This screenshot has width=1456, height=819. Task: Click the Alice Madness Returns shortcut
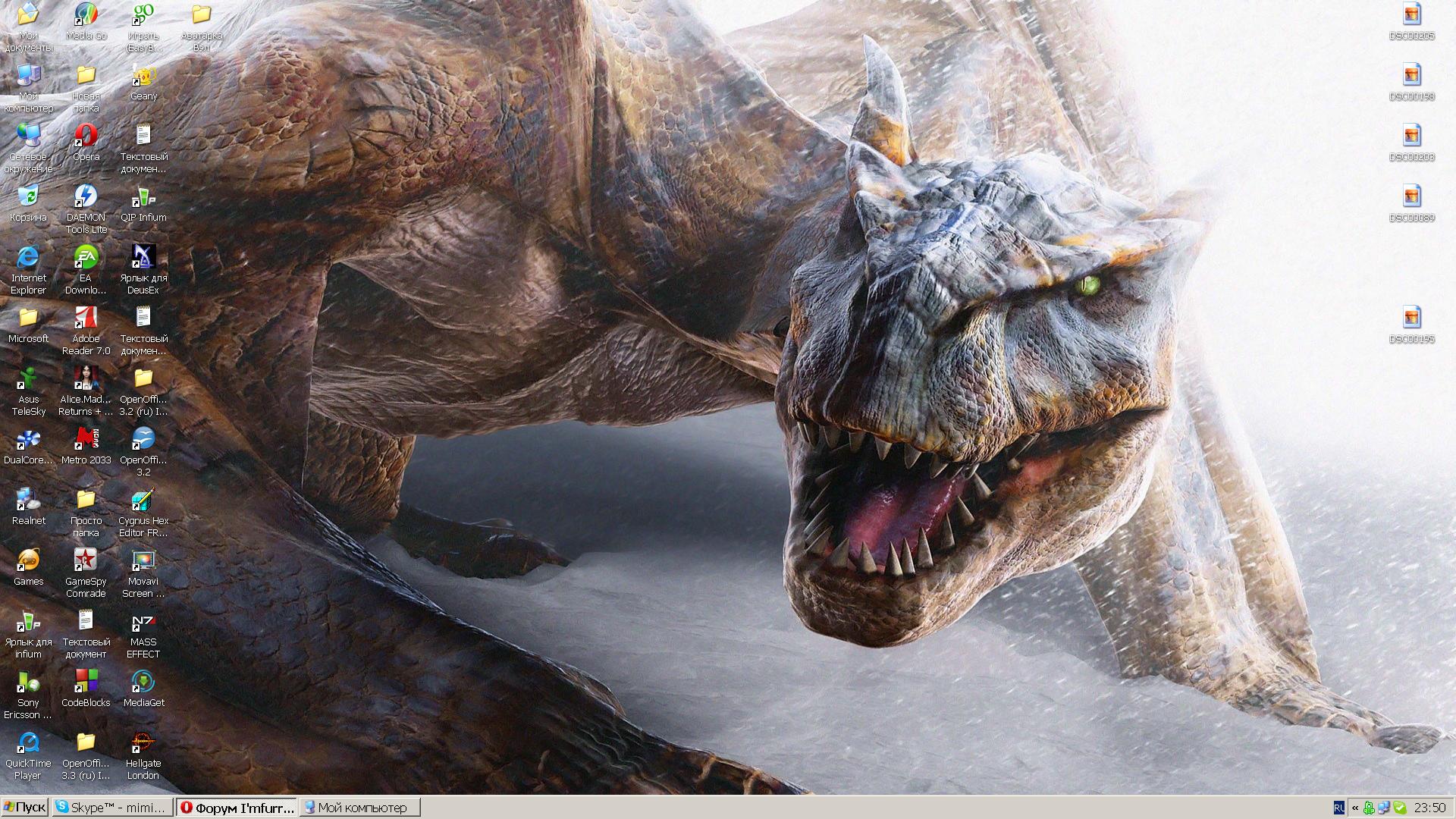click(86, 391)
